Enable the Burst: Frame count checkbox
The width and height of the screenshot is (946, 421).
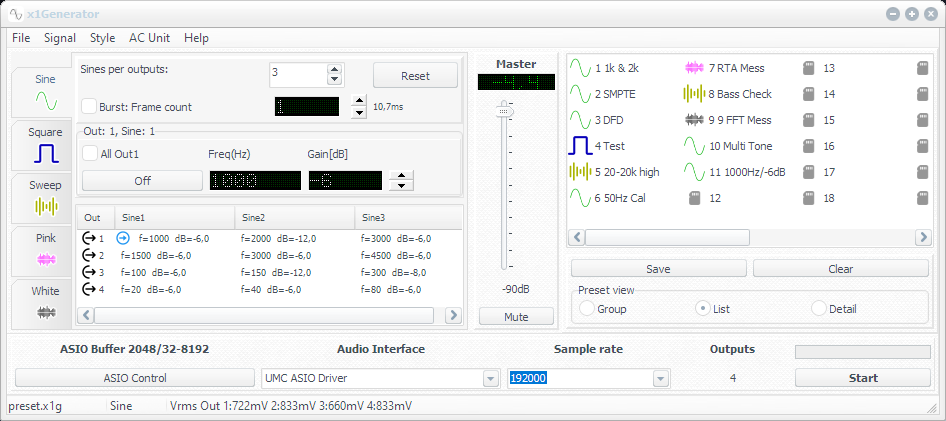[89, 106]
